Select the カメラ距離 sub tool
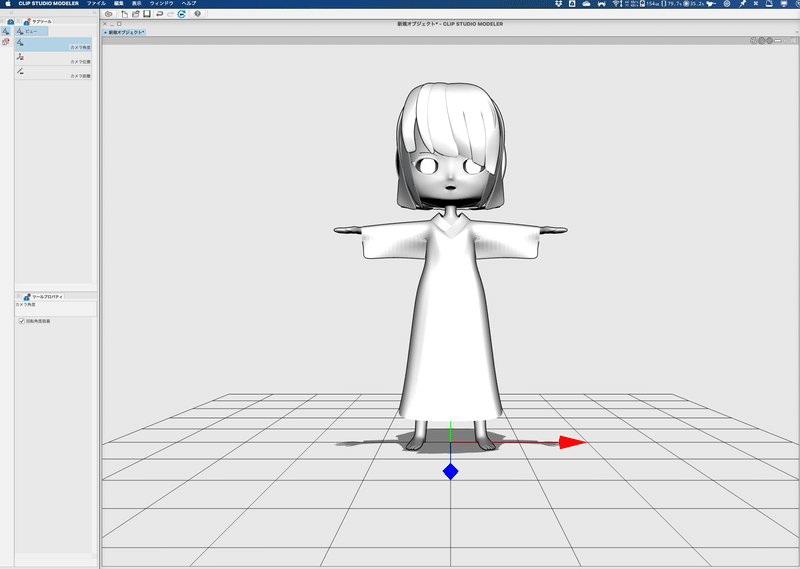Viewport: 800px width, 569px height. point(53,72)
